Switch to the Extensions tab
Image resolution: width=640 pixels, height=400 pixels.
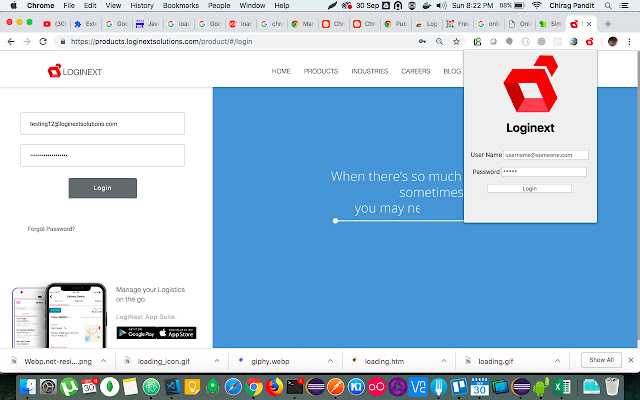tap(85, 24)
